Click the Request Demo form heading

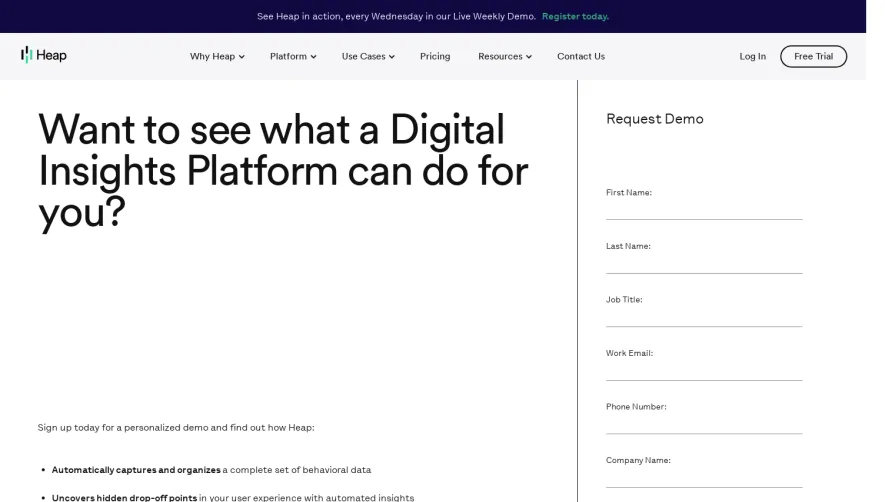[x=655, y=119]
